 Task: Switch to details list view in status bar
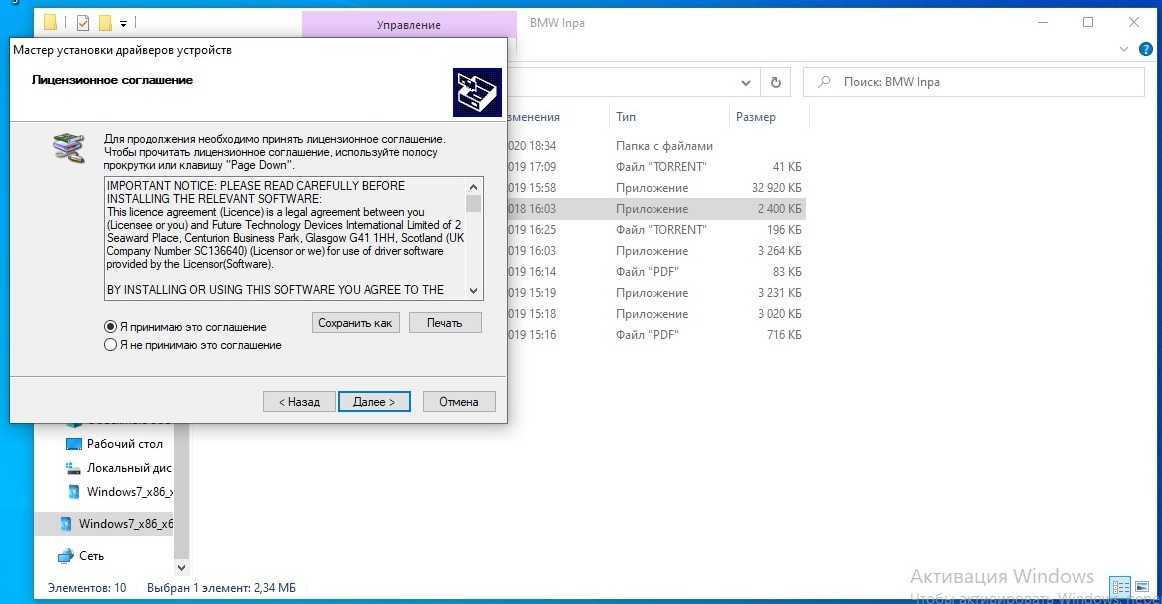tap(1120, 587)
